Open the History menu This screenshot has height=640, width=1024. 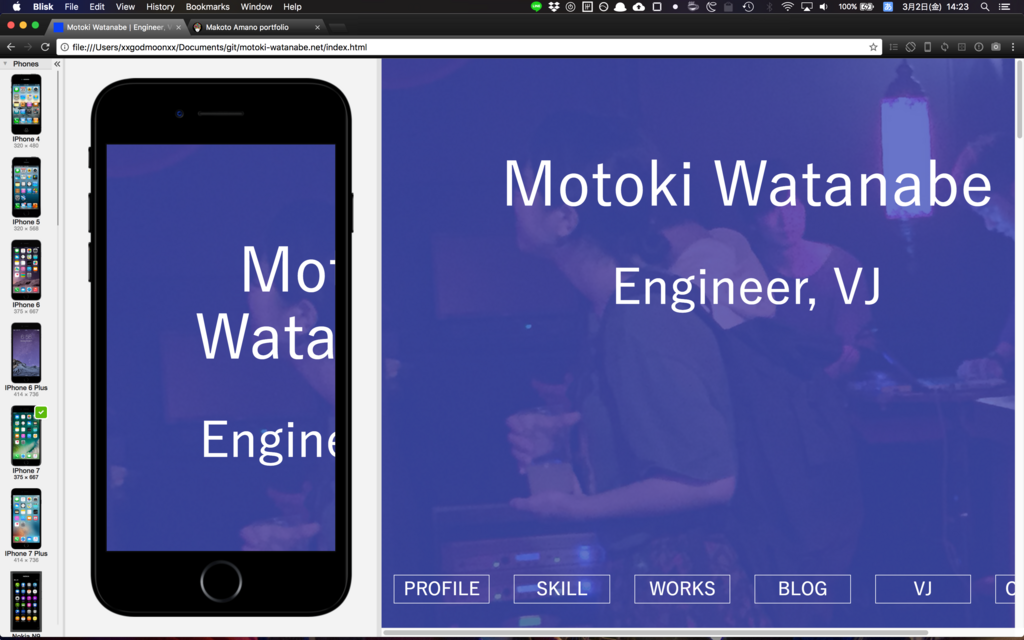[160, 7]
